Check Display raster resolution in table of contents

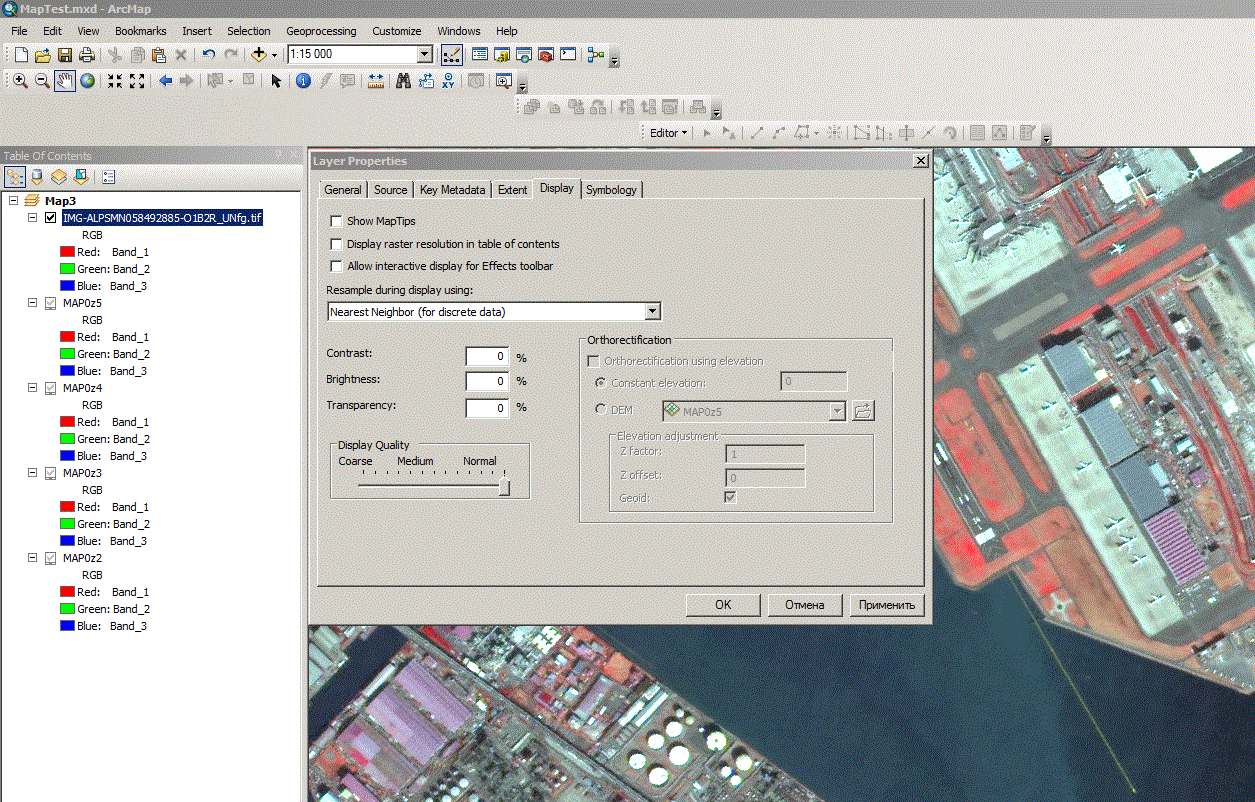[336, 244]
